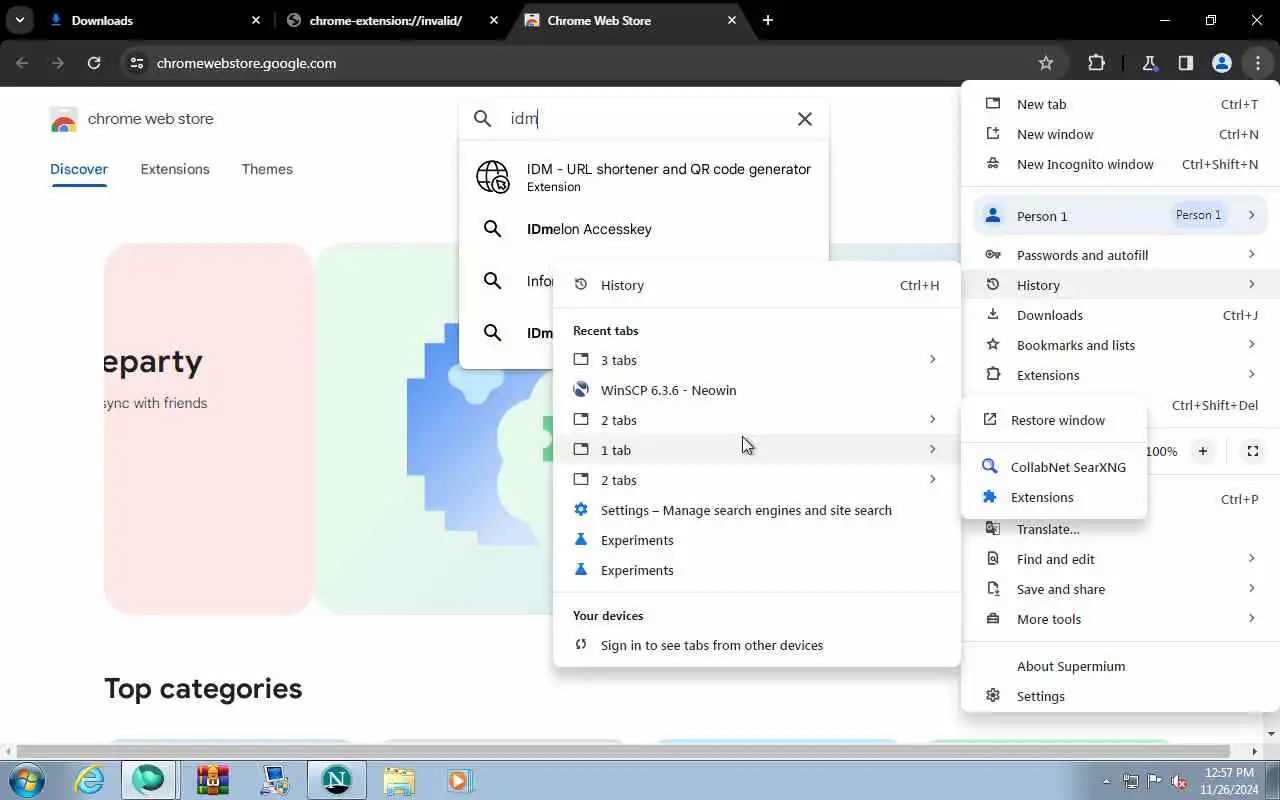The height and width of the screenshot is (800, 1280).
Task: Expand More tools submenu
Action: 1120,619
